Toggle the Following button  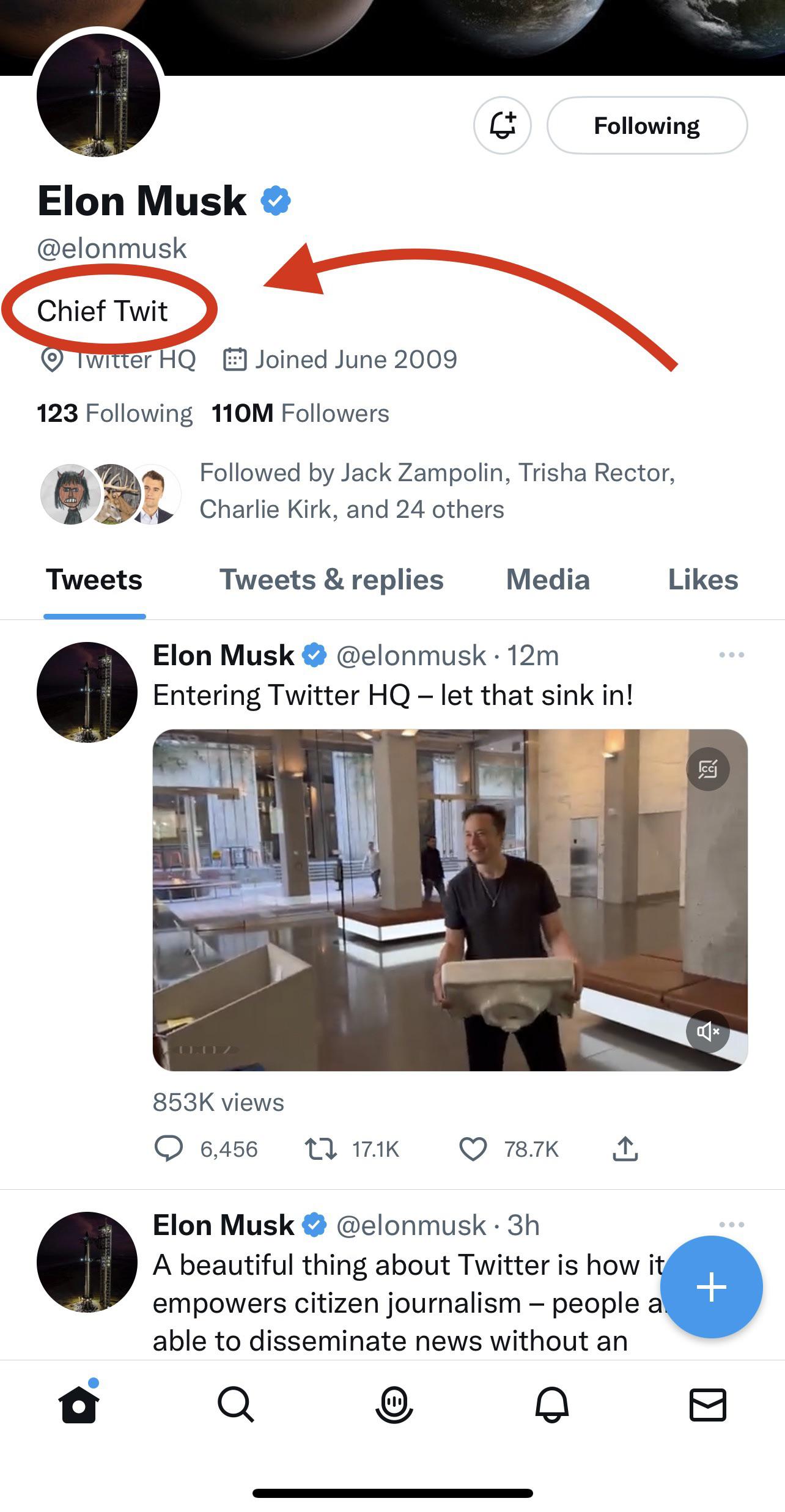click(x=647, y=125)
